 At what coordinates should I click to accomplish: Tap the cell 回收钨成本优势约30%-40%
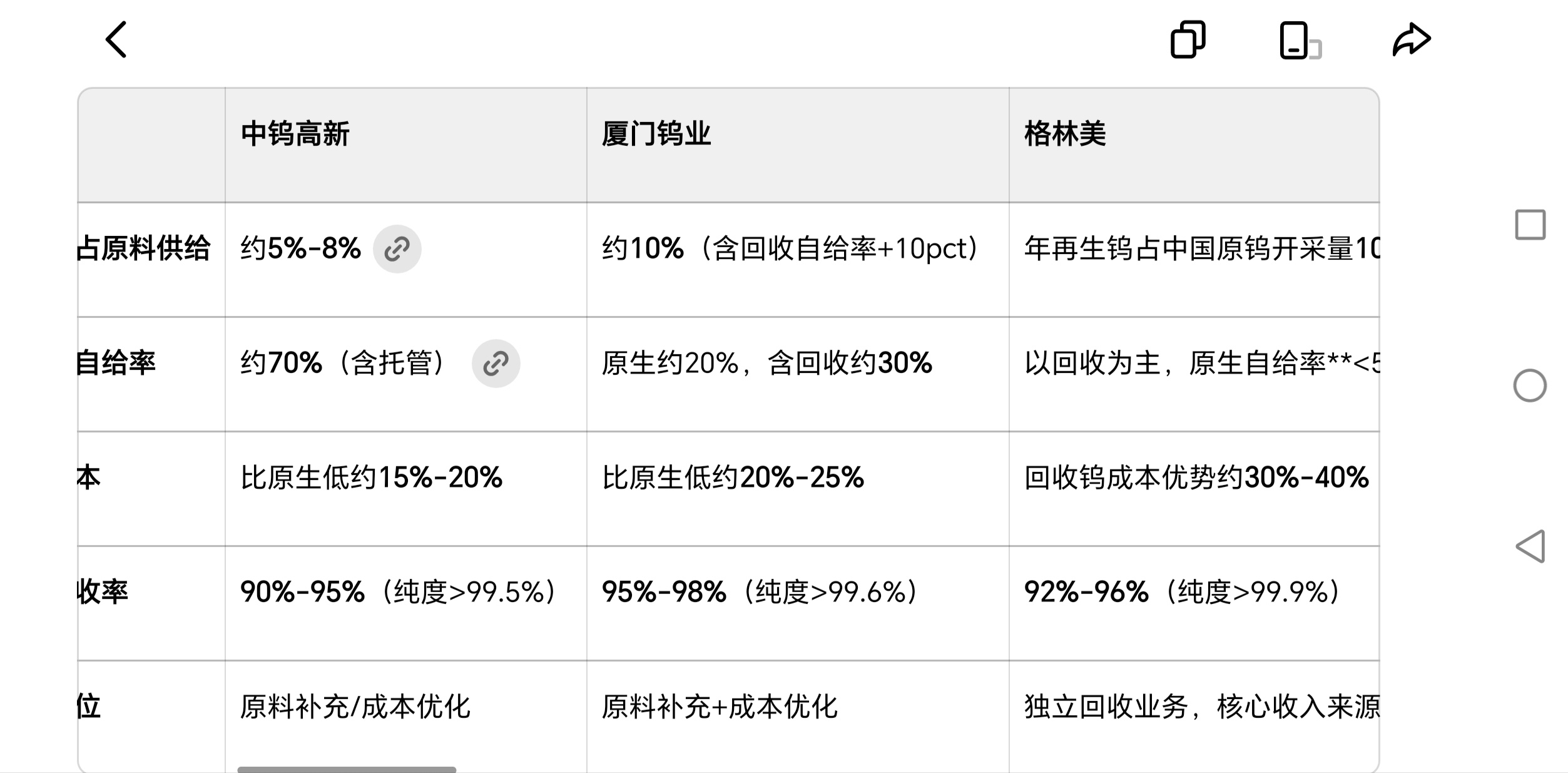(x=1196, y=478)
